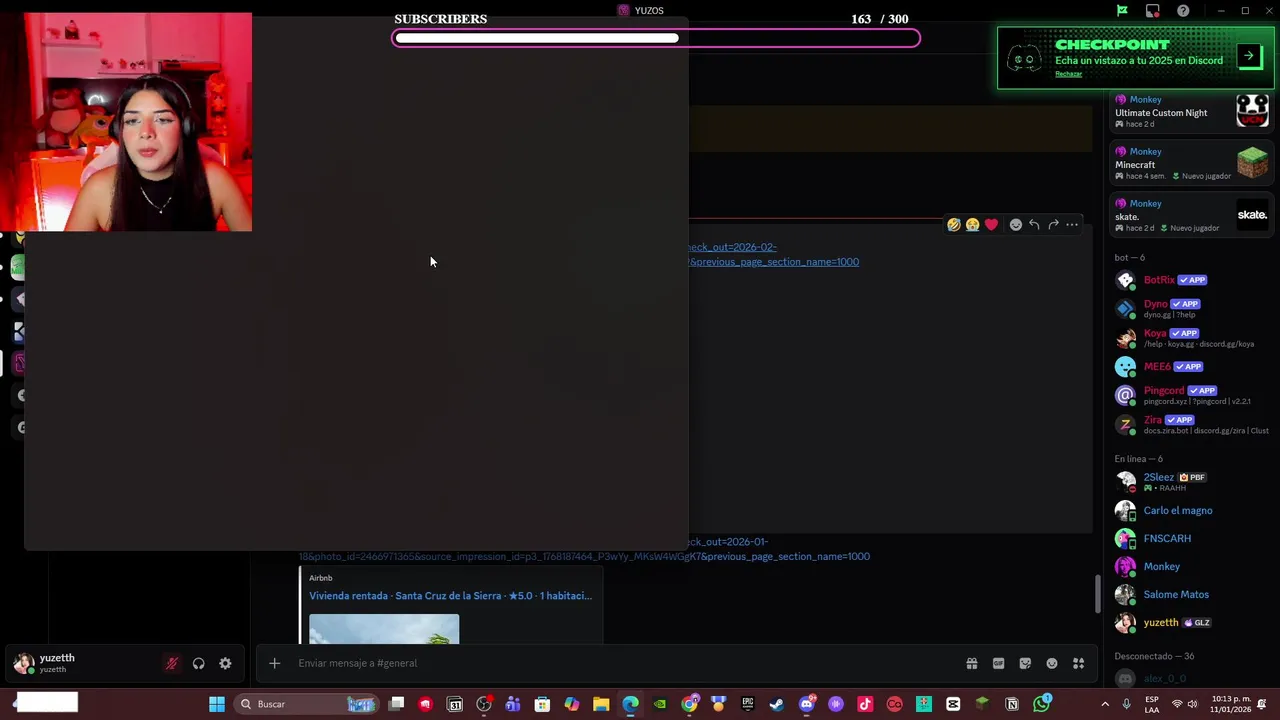Click the taskbar Buscar search box
The image size is (1280, 720).
pyautogui.click(x=306, y=704)
